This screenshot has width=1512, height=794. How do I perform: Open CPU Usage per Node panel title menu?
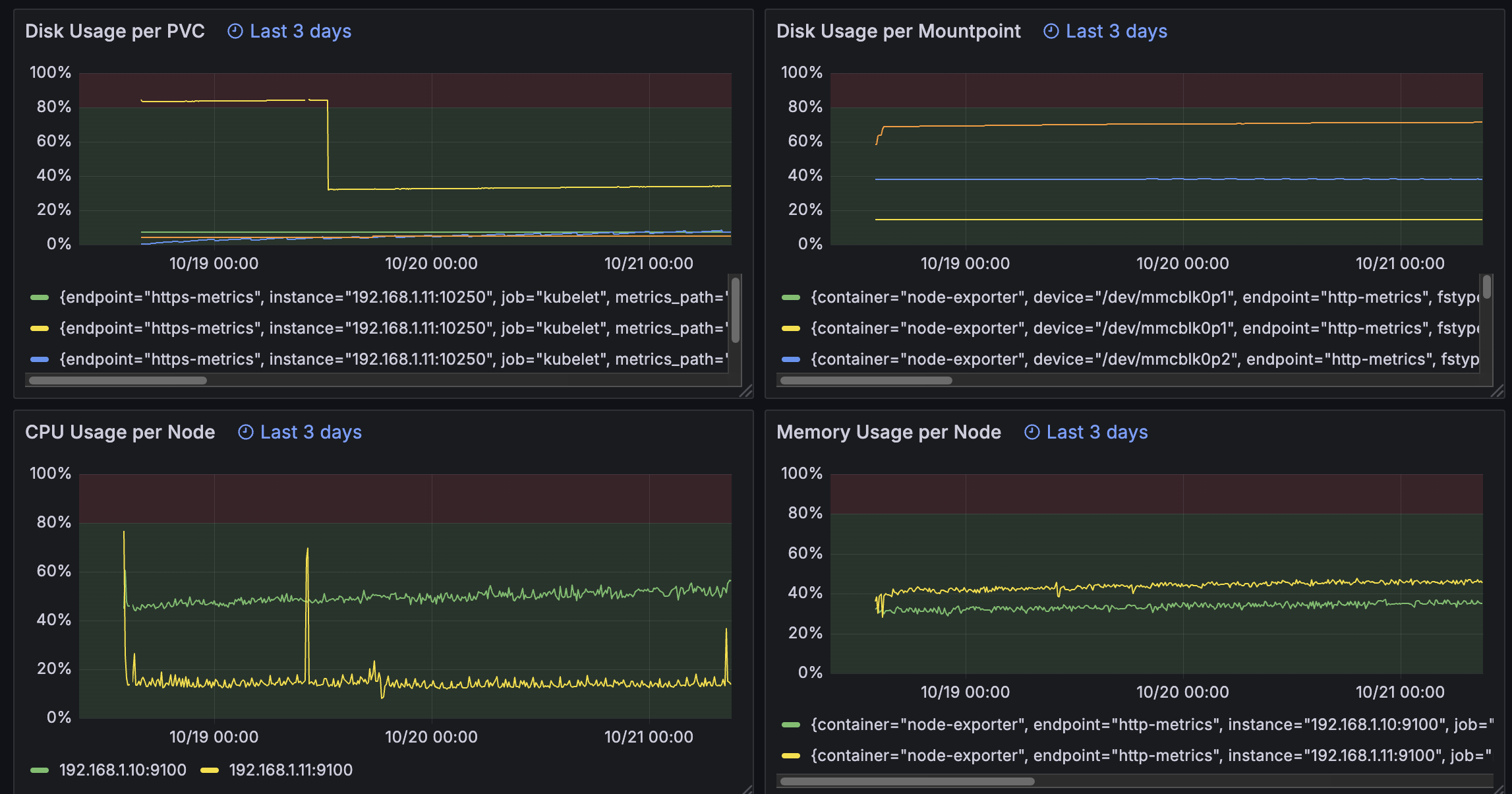pyautogui.click(x=120, y=432)
